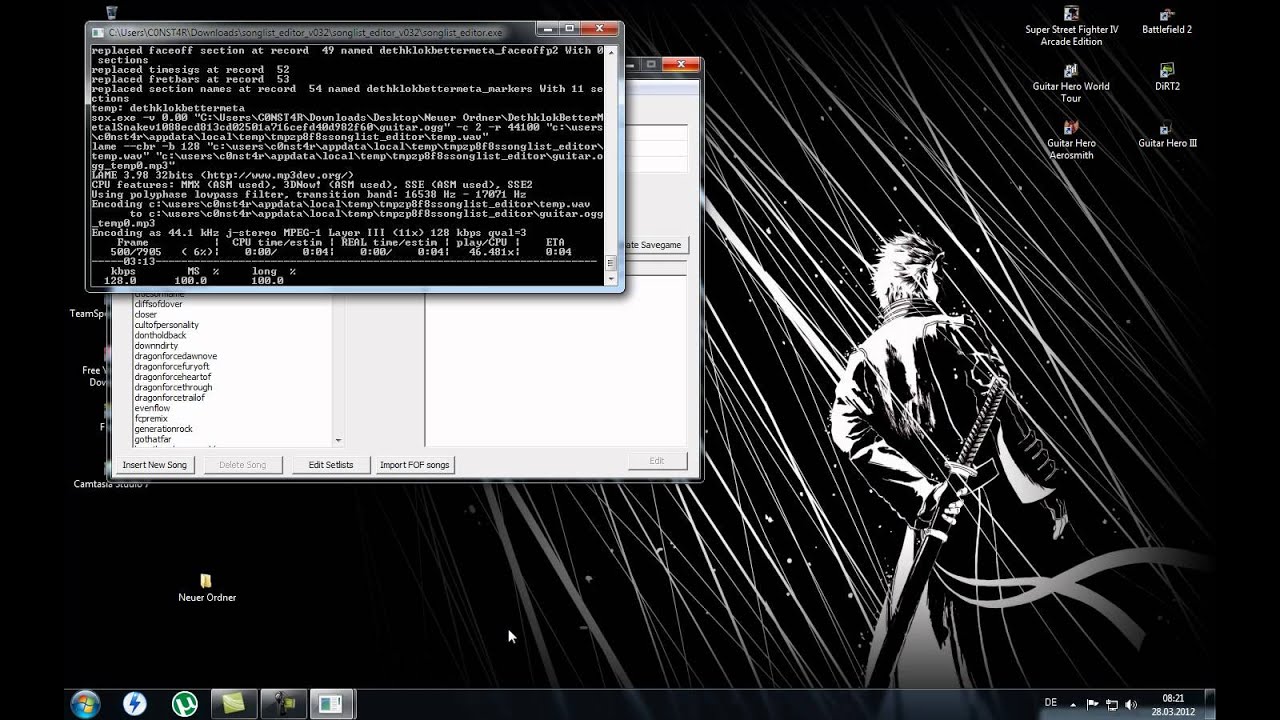Select dontholdback in song list
This screenshot has height=720, width=1280.
click(161, 335)
